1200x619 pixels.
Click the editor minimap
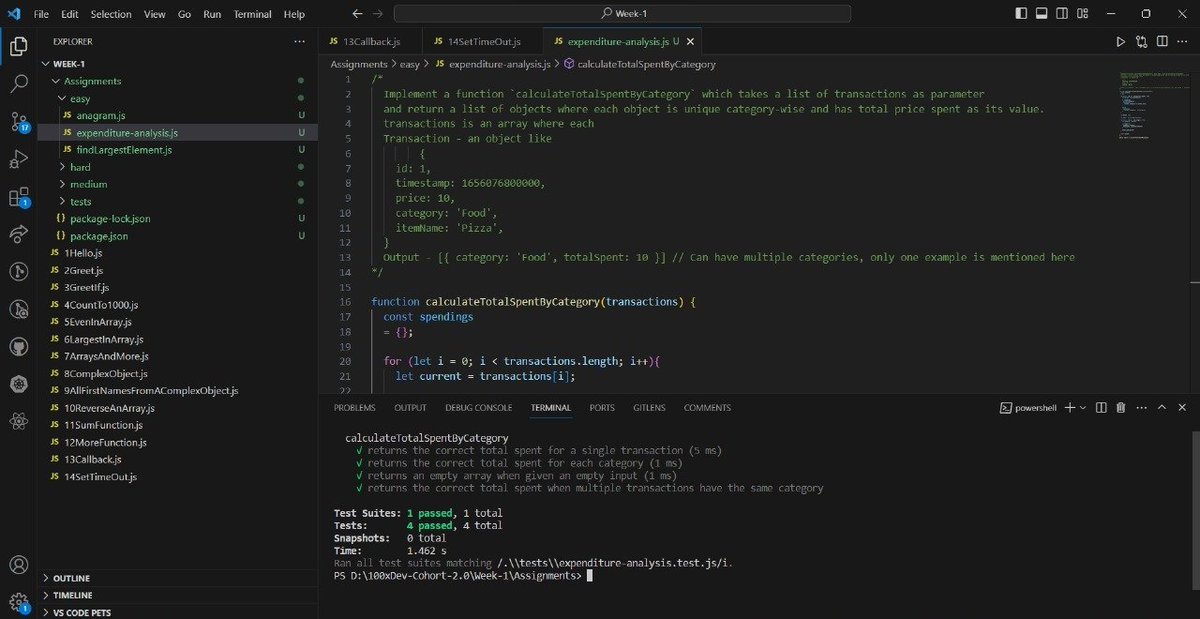click(x=1151, y=106)
